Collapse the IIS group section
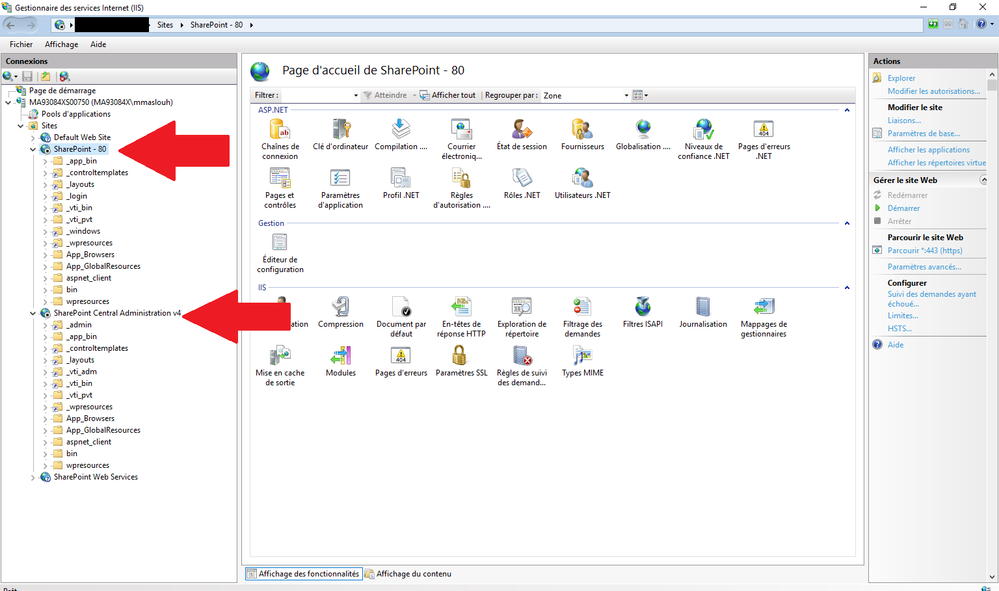999x591 pixels. (x=847, y=288)
